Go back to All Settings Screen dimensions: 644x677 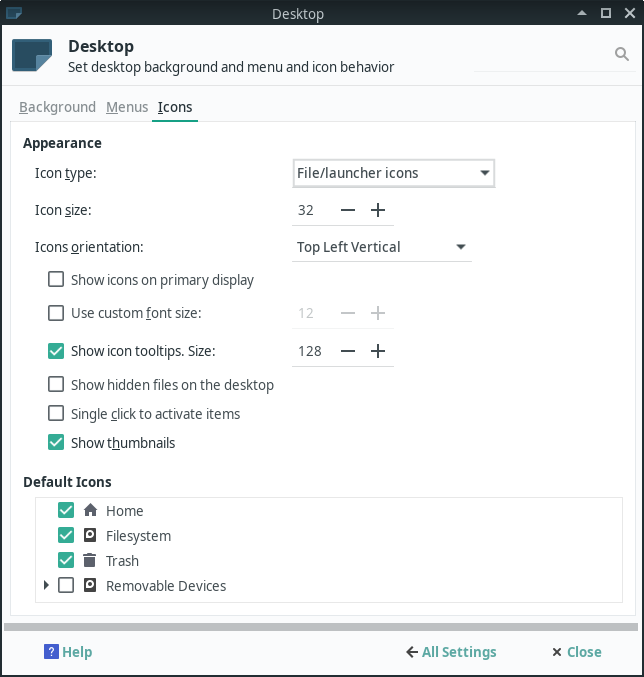tap(451, 652)
